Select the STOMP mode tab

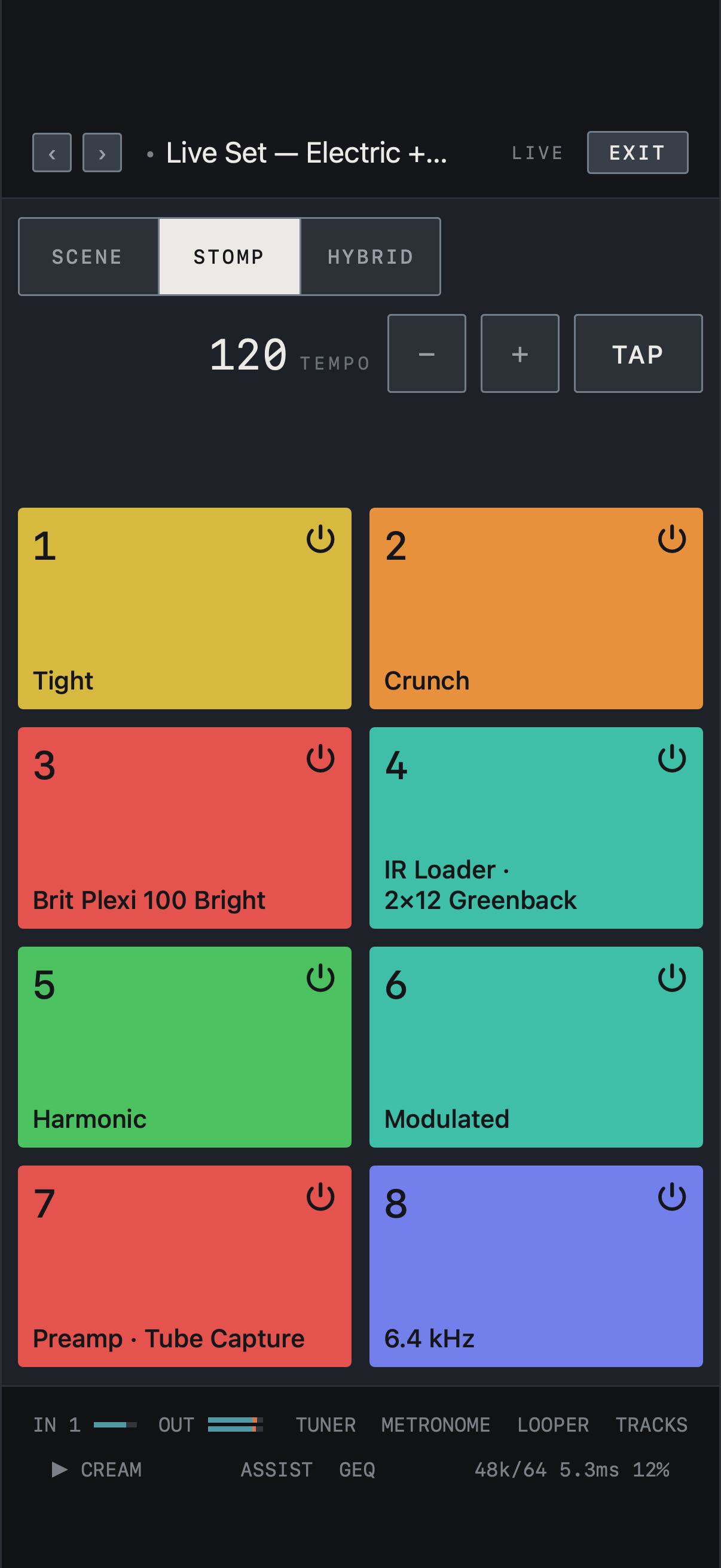click(x=230, y=257)
